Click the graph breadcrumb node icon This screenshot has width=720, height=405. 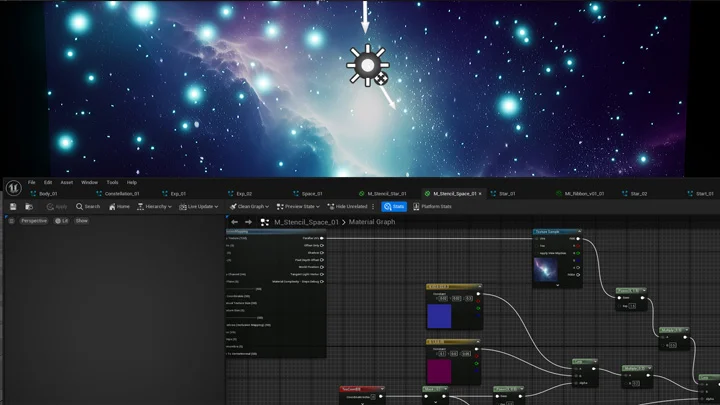pyautogui.click(x=264, y=222)
